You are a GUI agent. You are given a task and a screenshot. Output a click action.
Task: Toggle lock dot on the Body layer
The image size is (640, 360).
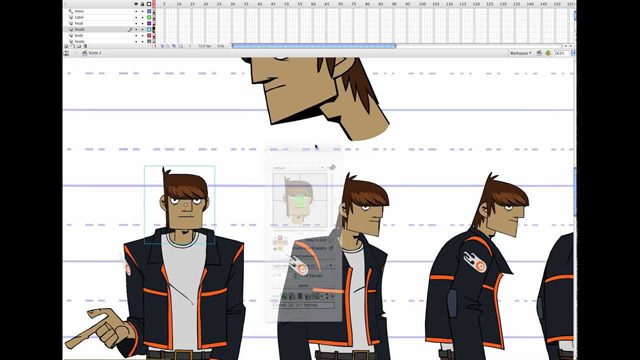coord(142,36)
